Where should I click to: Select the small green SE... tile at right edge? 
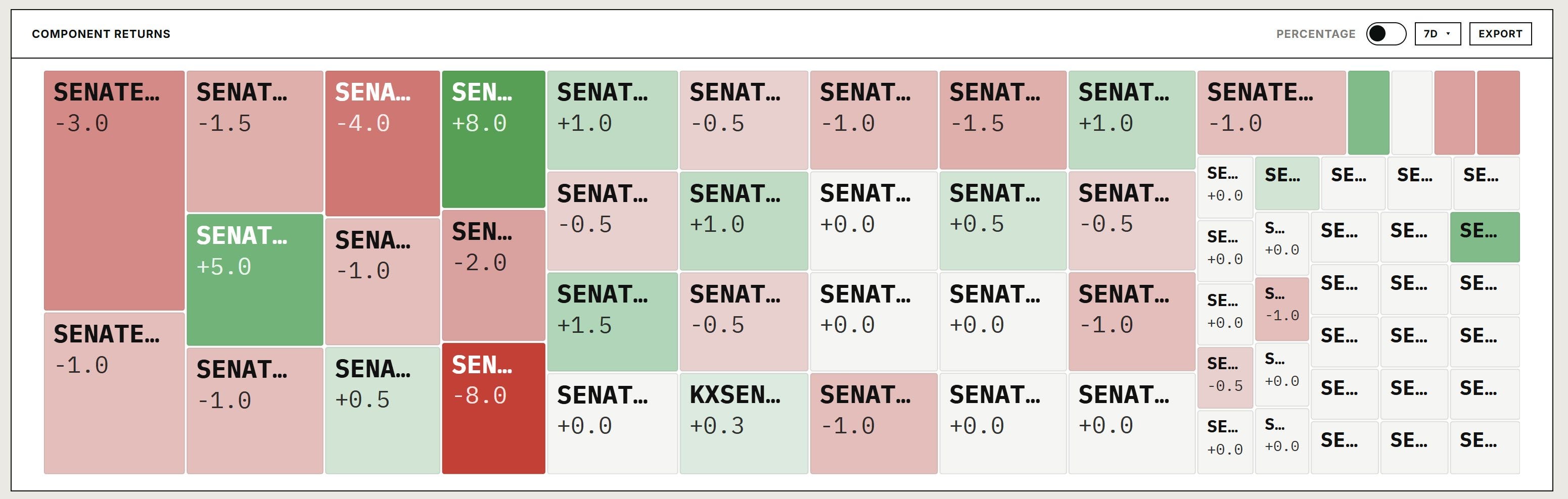tap(1485, 237)
